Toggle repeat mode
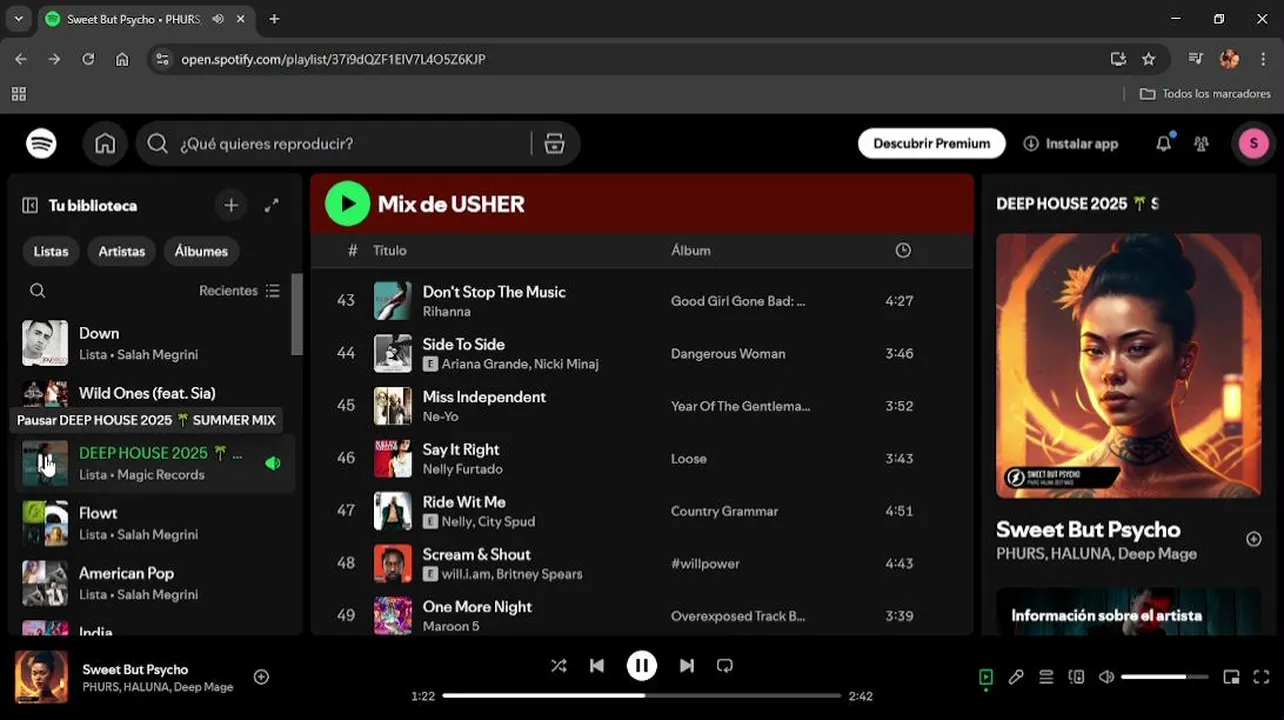1284x720 pixels. (x=725, y=666)
